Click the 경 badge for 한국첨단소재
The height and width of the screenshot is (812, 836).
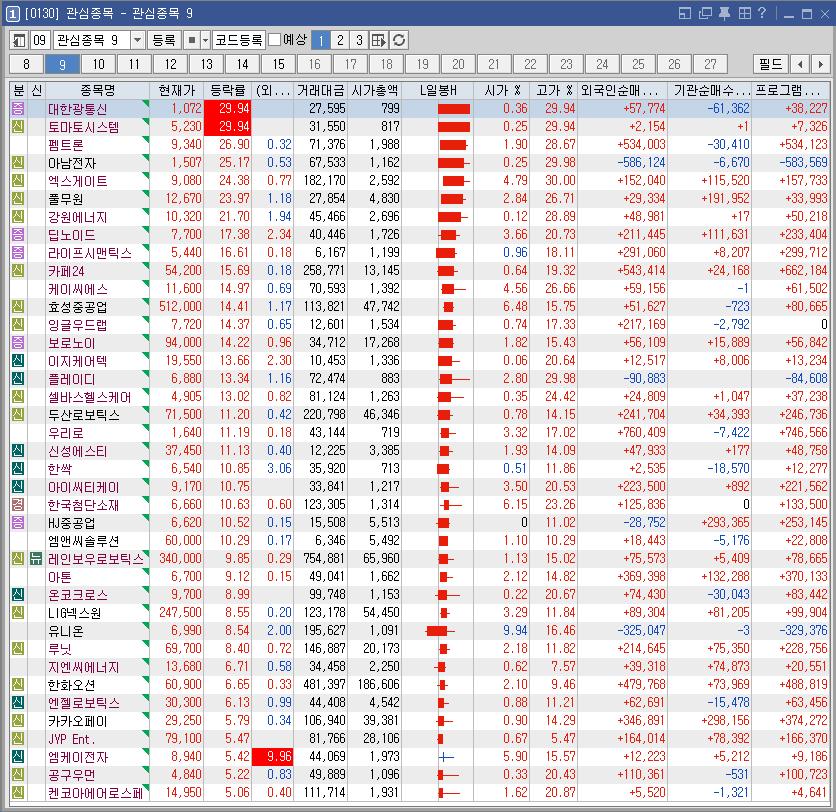point(18,504)
